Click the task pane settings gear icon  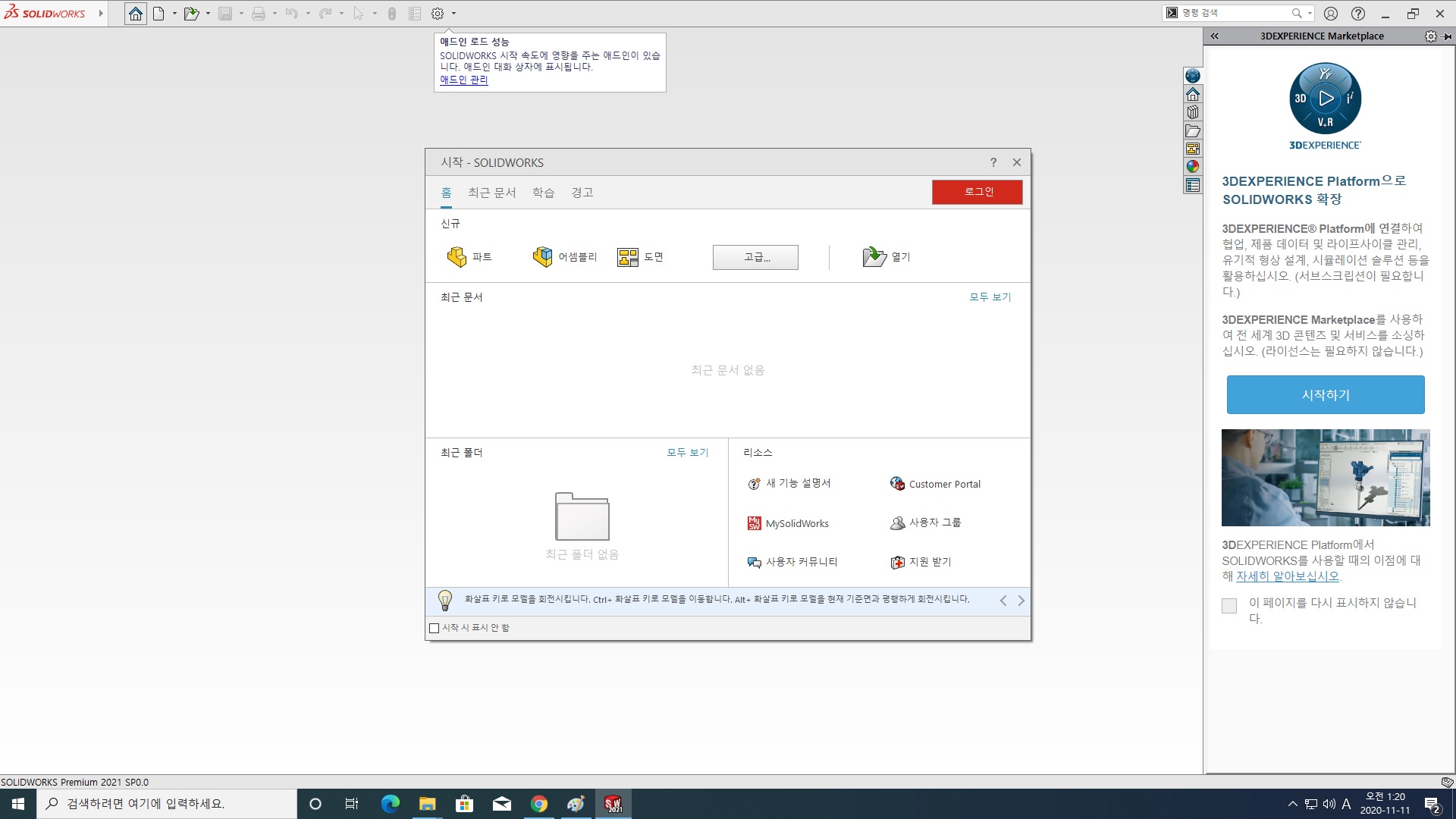[1430, 36]
